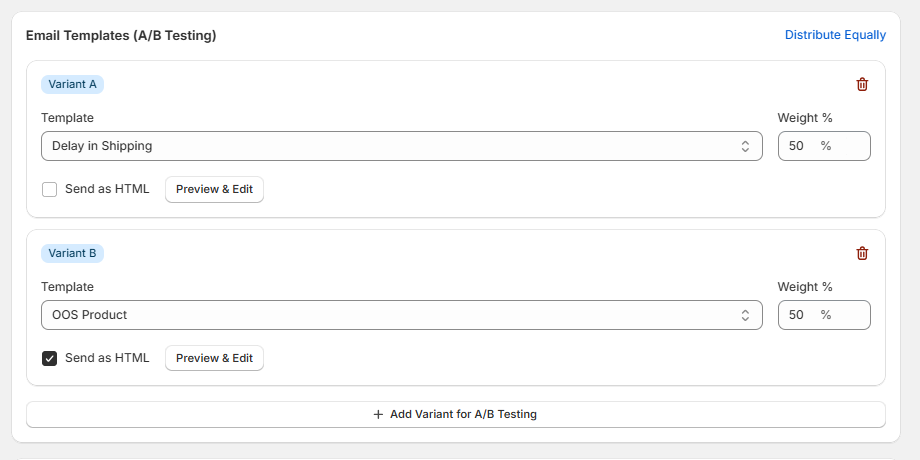Focus the Variant B Weight % field

[800, 315]
